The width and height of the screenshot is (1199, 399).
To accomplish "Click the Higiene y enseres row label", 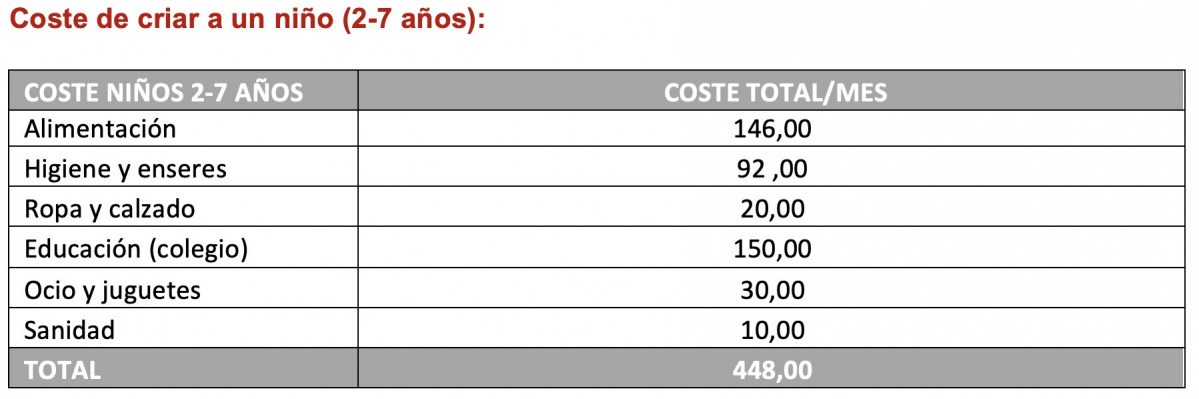I will click(125, 169).
